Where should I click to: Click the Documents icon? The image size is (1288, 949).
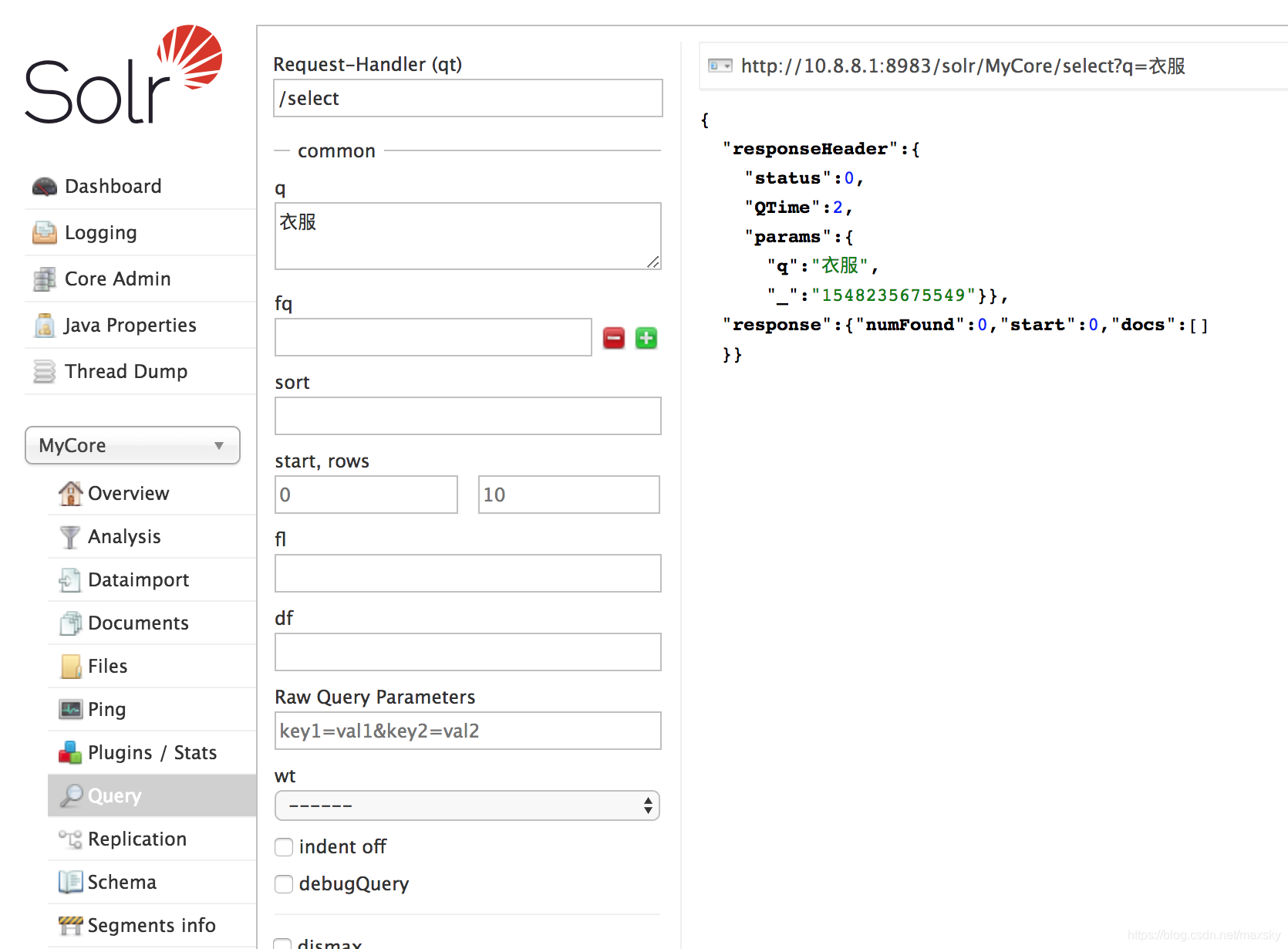[70, 623]
